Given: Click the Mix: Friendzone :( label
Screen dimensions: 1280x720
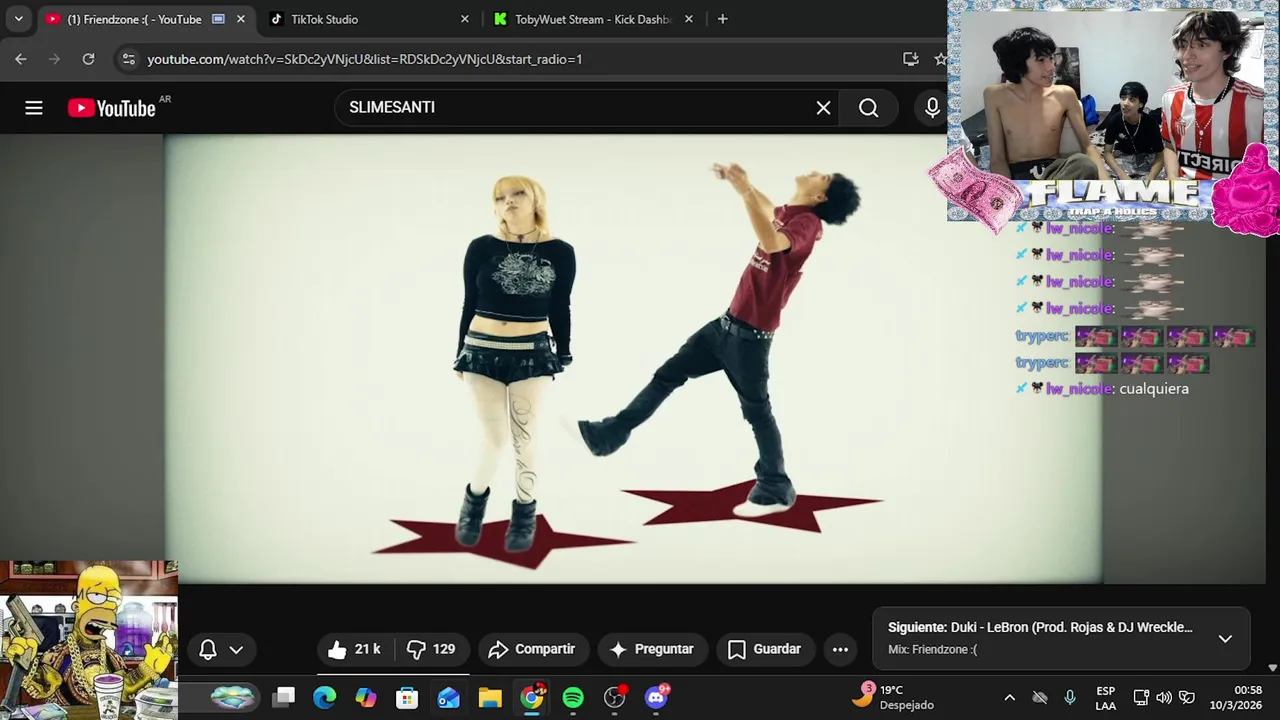Looking at the screenshot, I should [932, 650].
